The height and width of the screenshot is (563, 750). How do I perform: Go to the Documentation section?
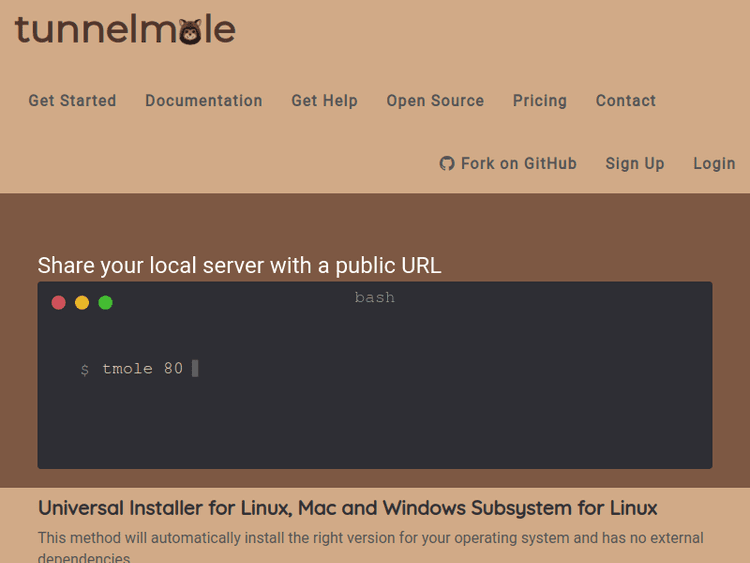coord(204,101)
